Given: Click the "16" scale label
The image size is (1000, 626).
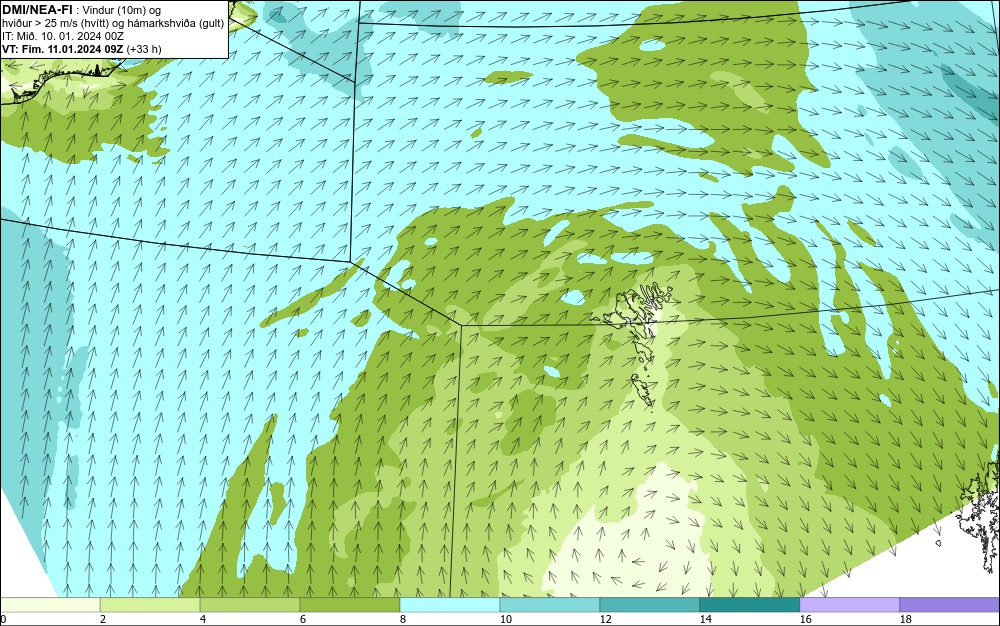Looking at the screenshot, I should pos(805,619).
